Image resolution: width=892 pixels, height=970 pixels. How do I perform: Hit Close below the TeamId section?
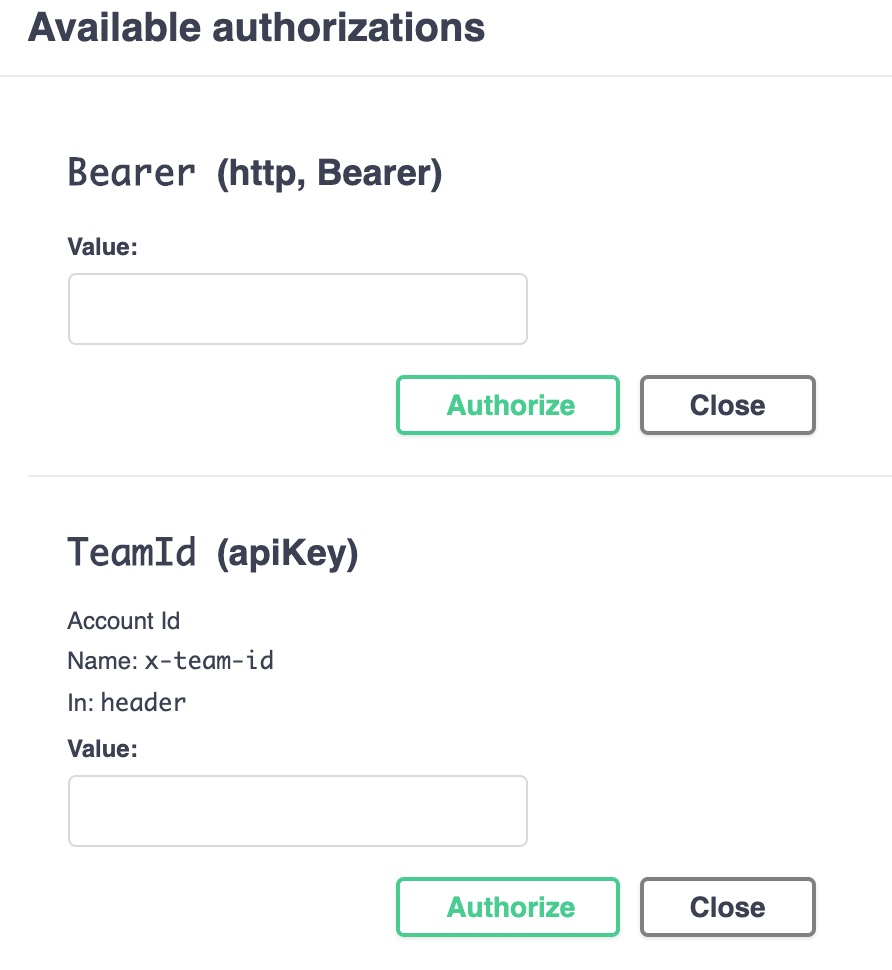click(727, 907)
